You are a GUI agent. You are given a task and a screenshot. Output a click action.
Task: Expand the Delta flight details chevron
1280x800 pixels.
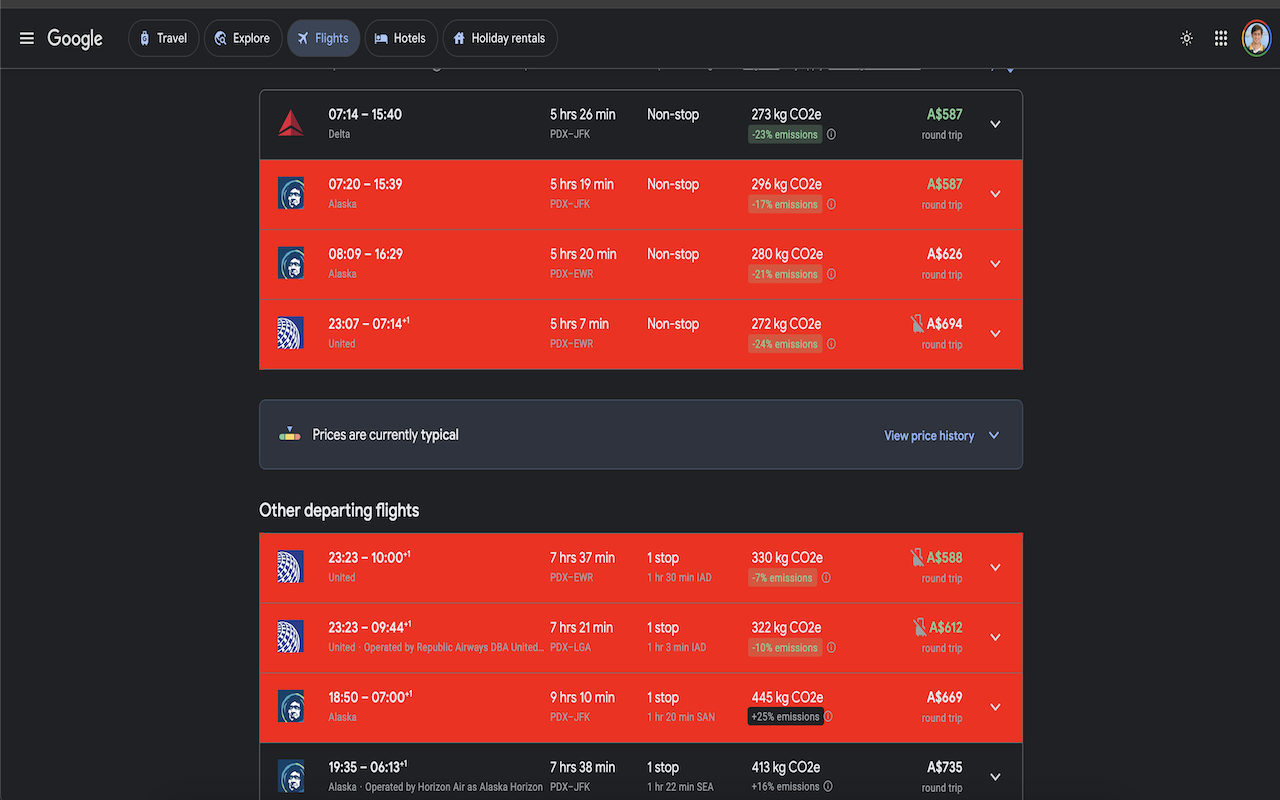coord(995,123)
